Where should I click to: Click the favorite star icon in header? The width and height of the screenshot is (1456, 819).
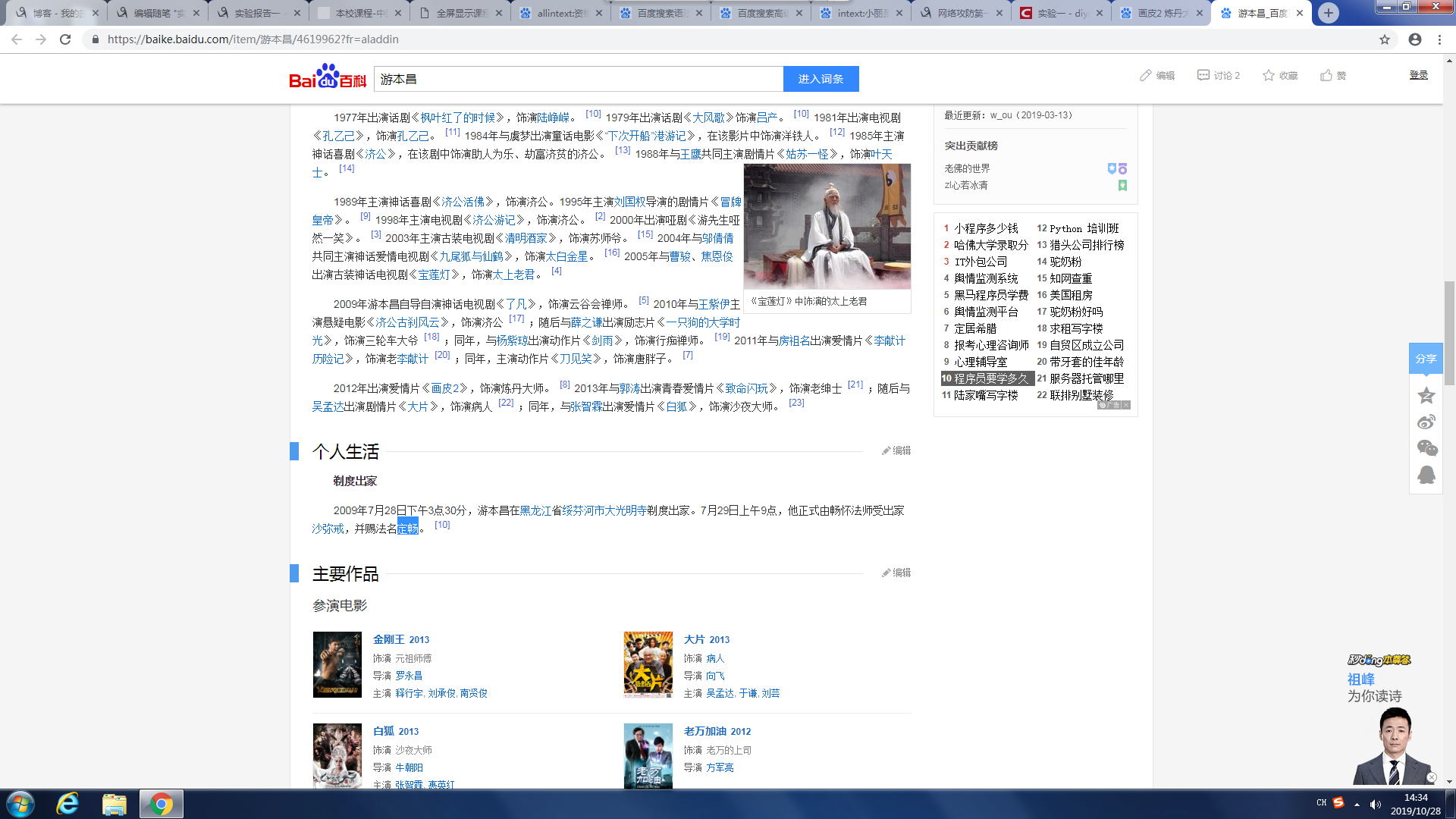click(1268, 75)
